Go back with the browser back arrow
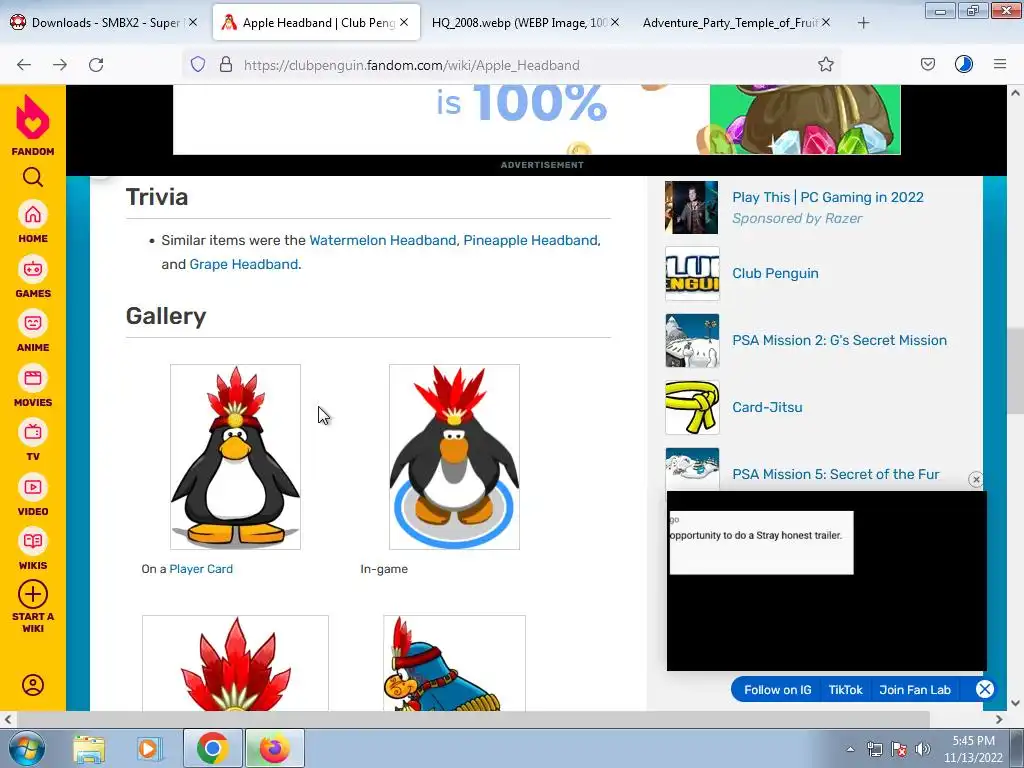 24,65
